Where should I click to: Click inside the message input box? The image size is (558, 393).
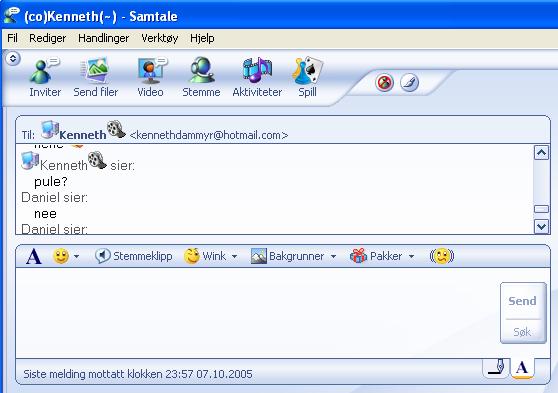258,313
